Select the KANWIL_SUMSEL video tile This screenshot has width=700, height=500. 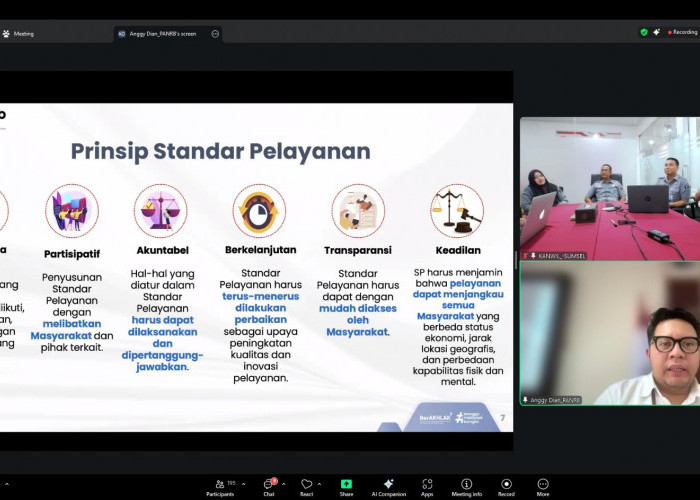[x=610, y=189]
